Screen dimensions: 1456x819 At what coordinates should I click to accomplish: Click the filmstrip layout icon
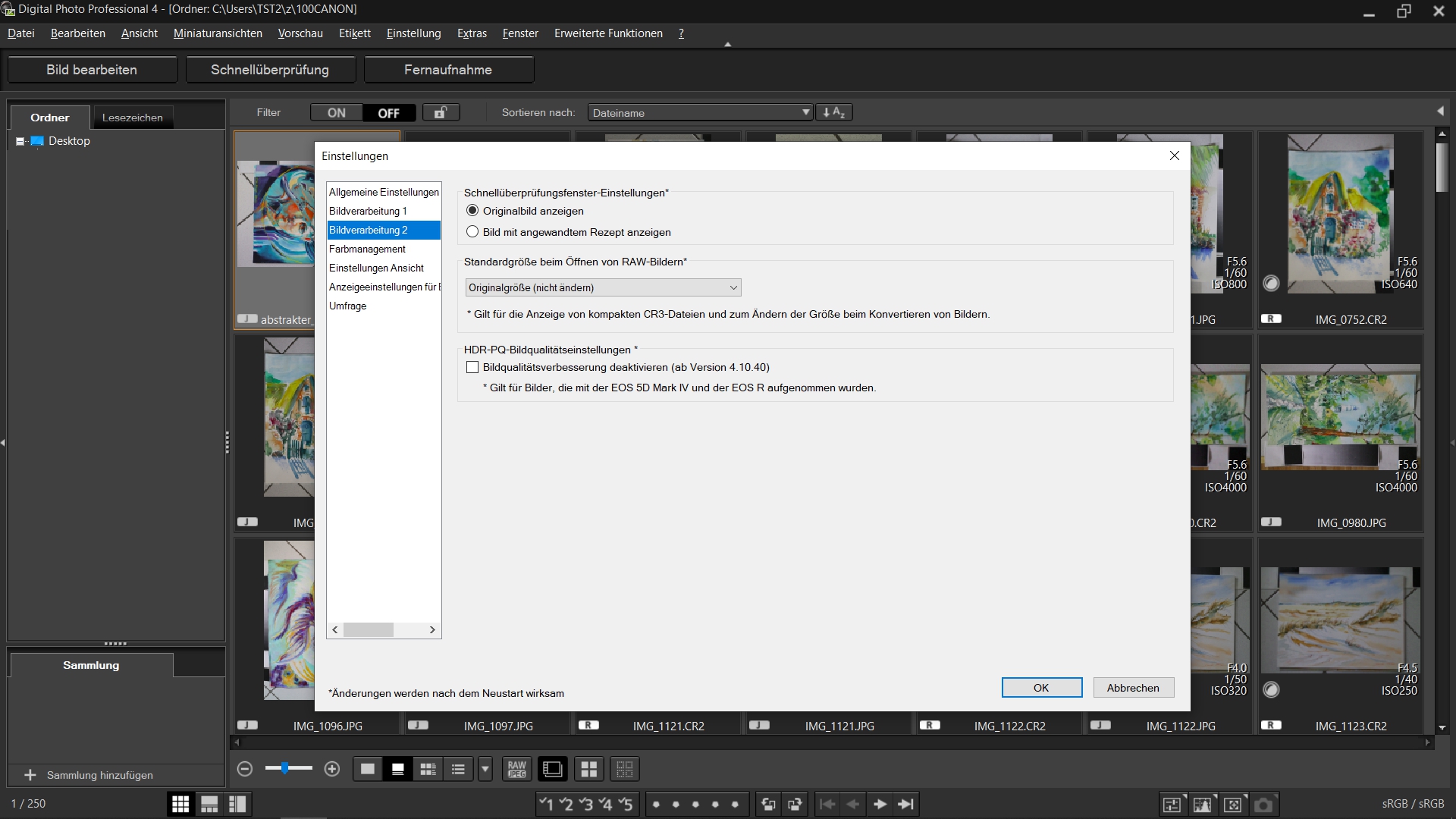[552, 769]
